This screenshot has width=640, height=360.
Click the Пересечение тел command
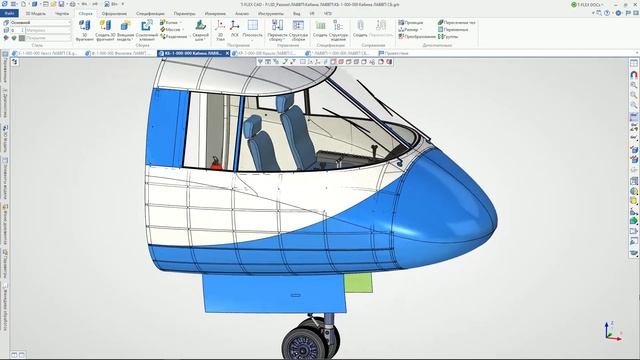(x=457, y=22)
